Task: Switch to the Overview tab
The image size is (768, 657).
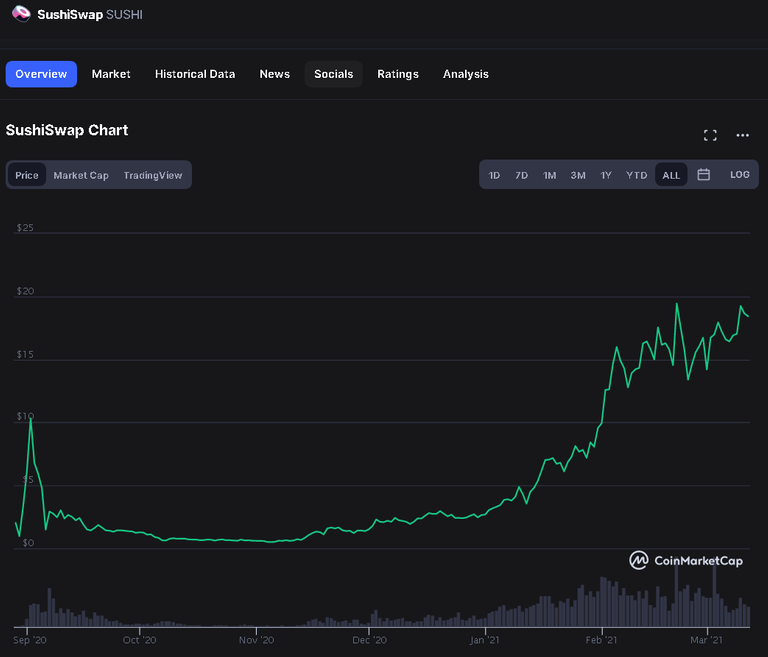Action: coord(41,74)
